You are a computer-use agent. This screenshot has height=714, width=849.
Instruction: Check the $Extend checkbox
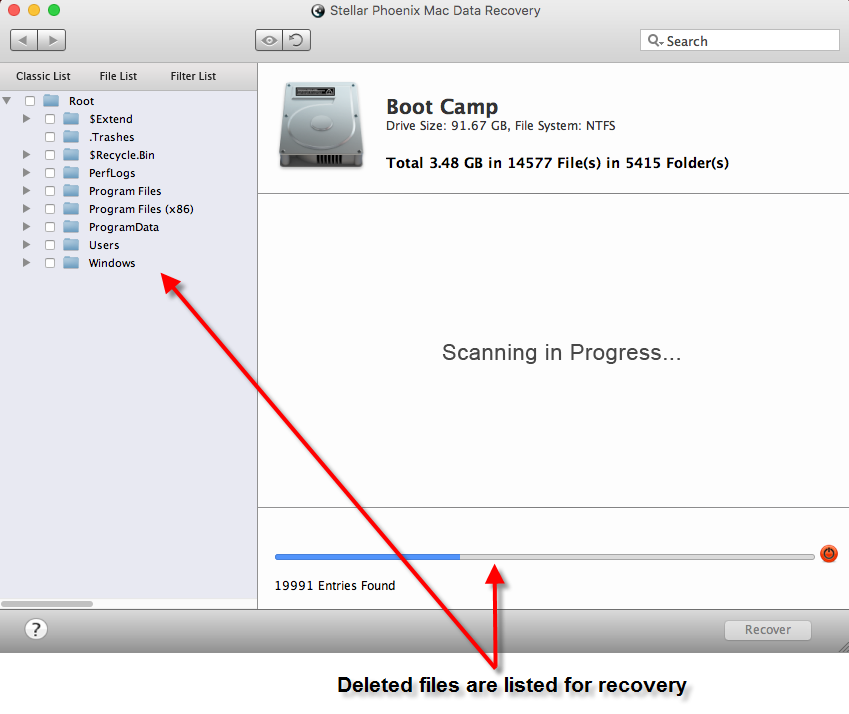click(50, 119)
